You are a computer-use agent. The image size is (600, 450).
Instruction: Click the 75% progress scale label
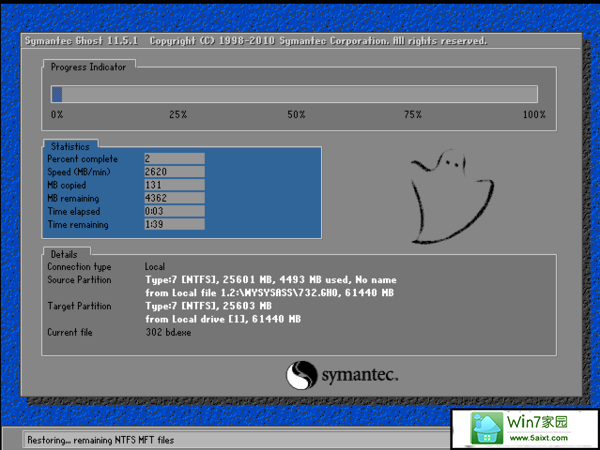click(413, 114)
